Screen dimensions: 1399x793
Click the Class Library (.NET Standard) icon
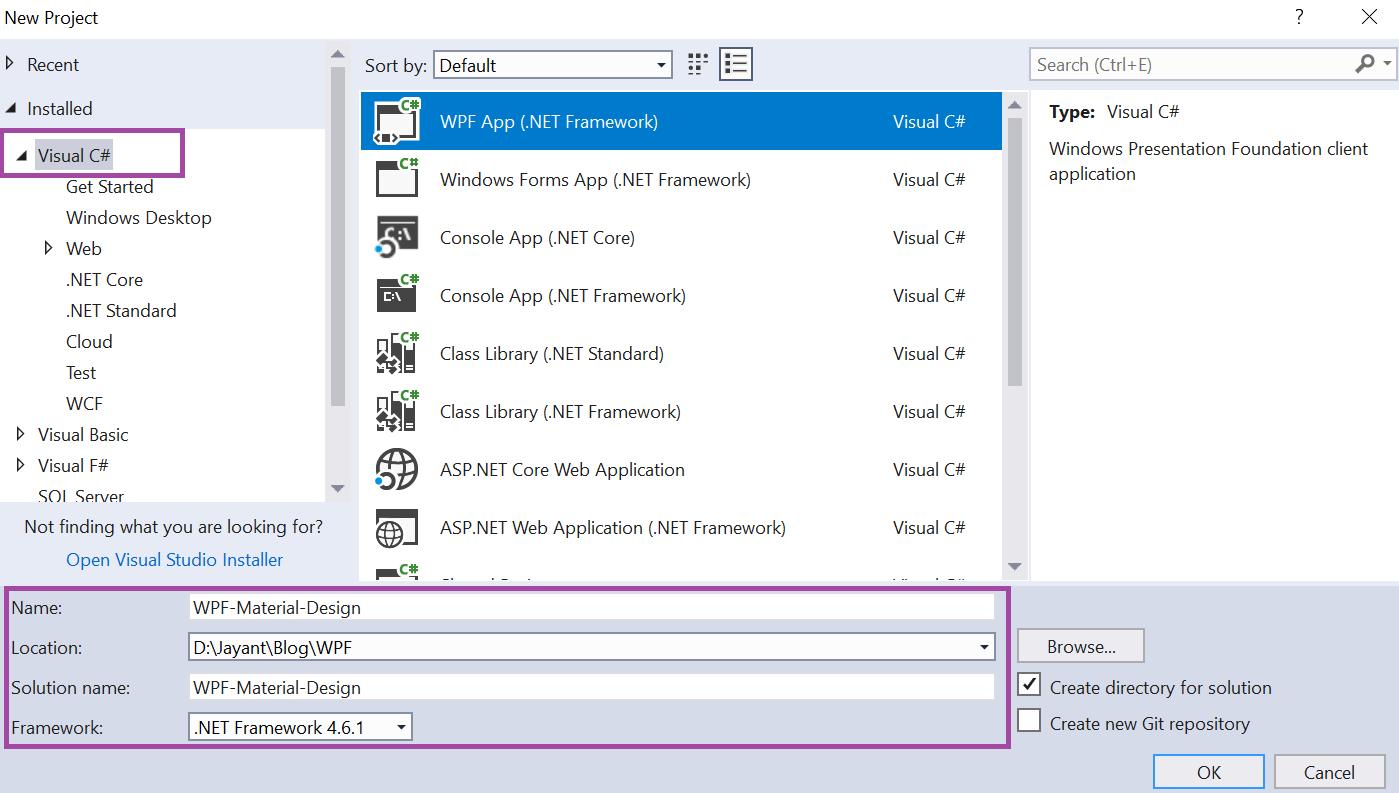coord(397,354)
